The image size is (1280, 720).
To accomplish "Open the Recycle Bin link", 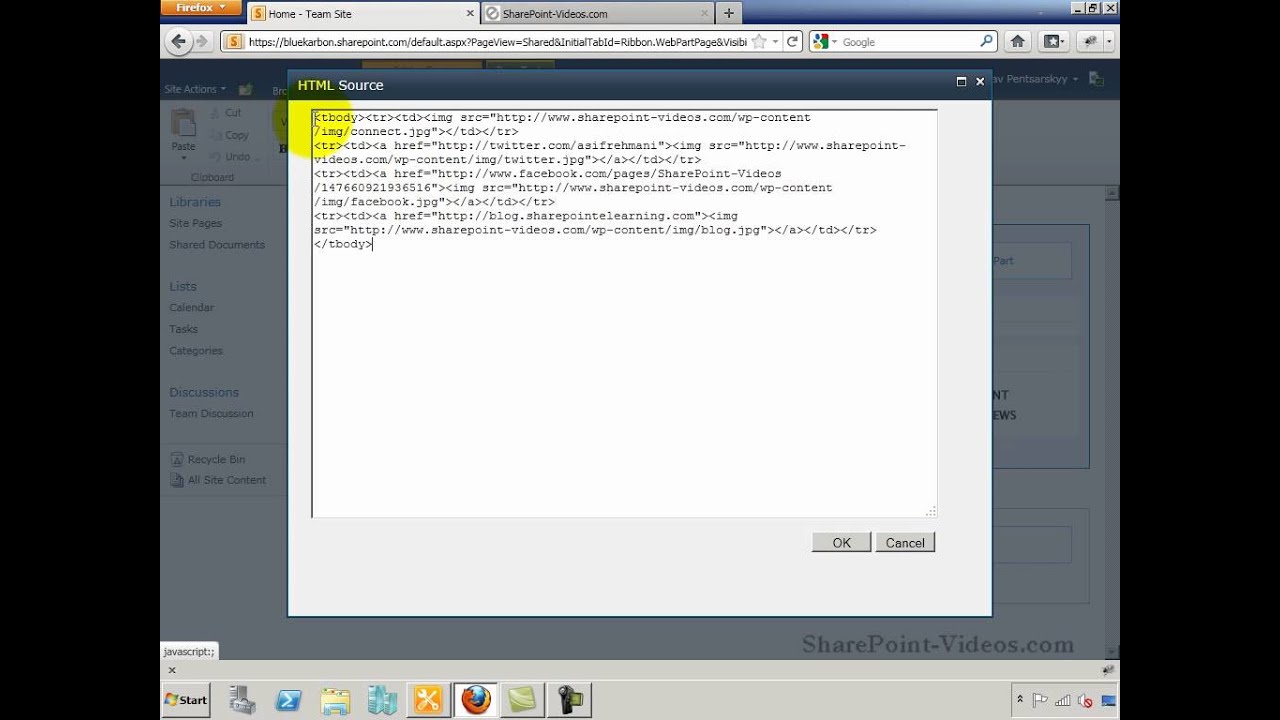I will pos(208,460).
